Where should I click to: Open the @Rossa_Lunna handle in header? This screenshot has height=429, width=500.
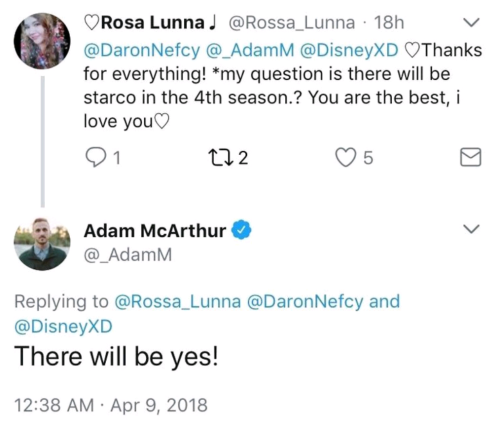(x=292, y=23)
